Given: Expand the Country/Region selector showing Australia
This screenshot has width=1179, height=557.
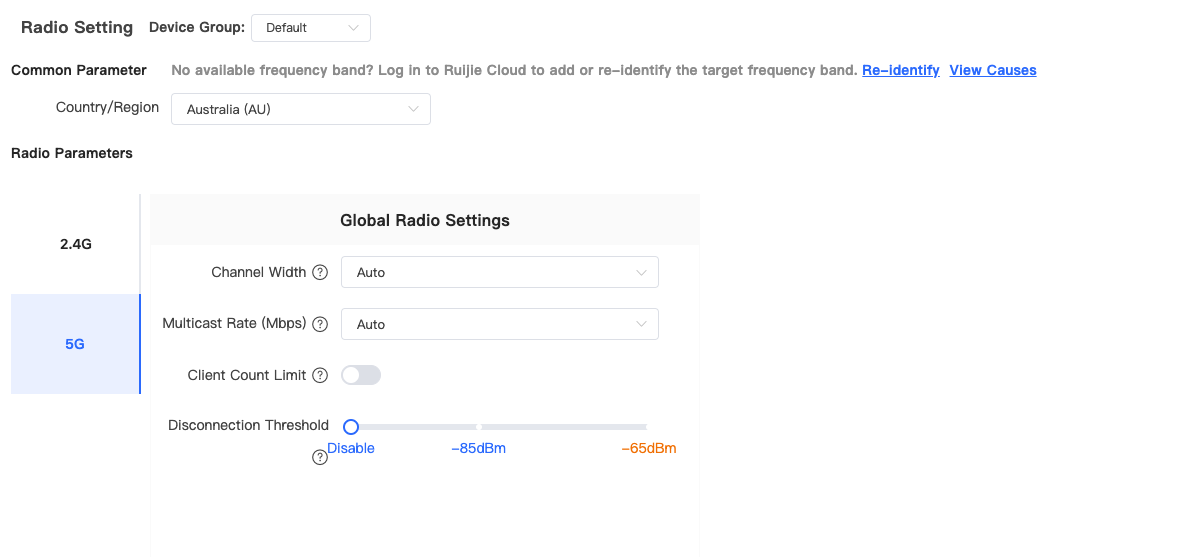Looking at the screenshot, I should pyautogui.click(x=300, y=109).
